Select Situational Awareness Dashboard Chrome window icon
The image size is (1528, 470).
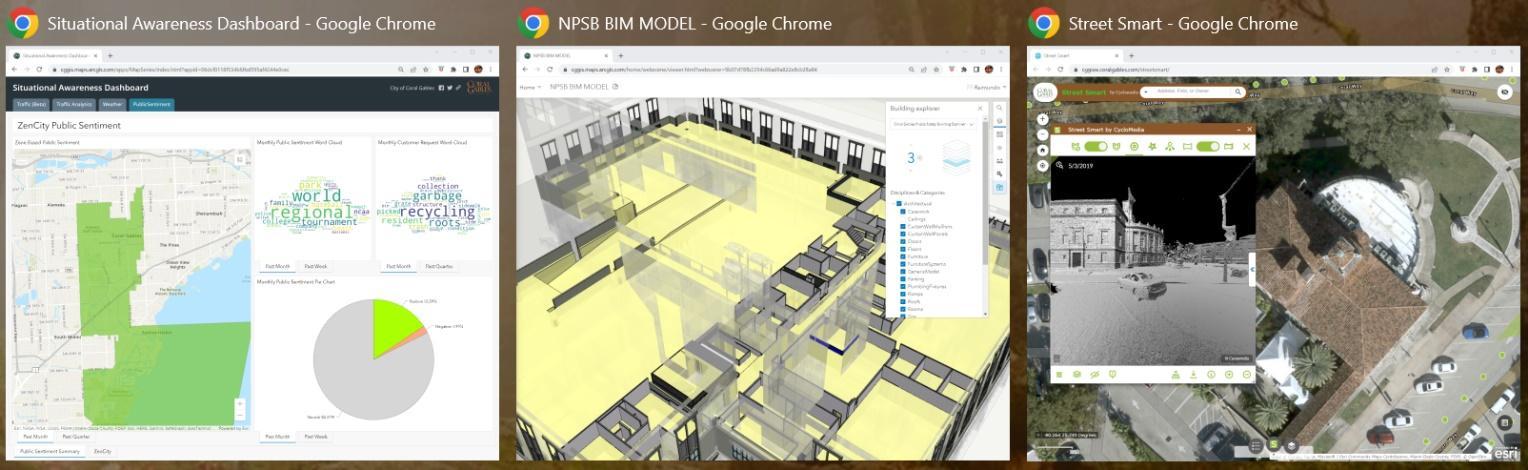pyautogui.click(x=22, y=22)
